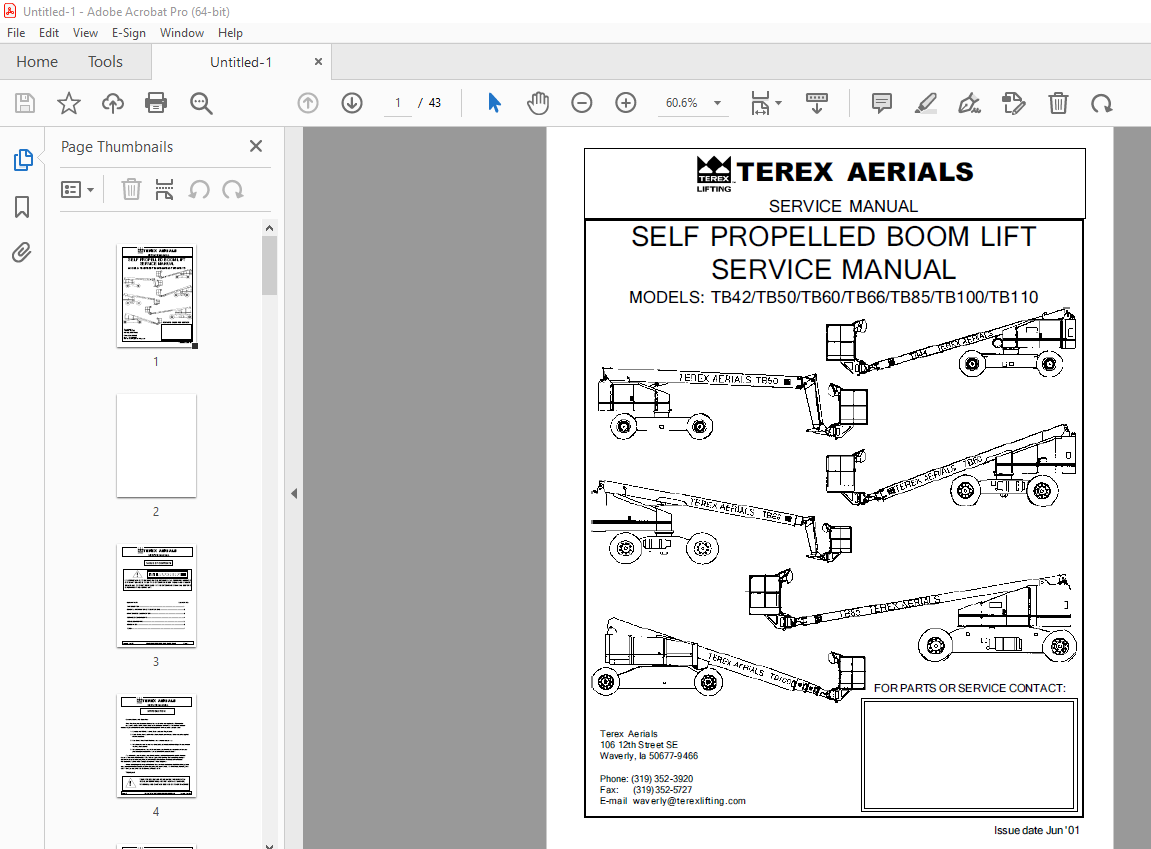
Task: Go to next page with down arrow
Action: pos(352,103)
